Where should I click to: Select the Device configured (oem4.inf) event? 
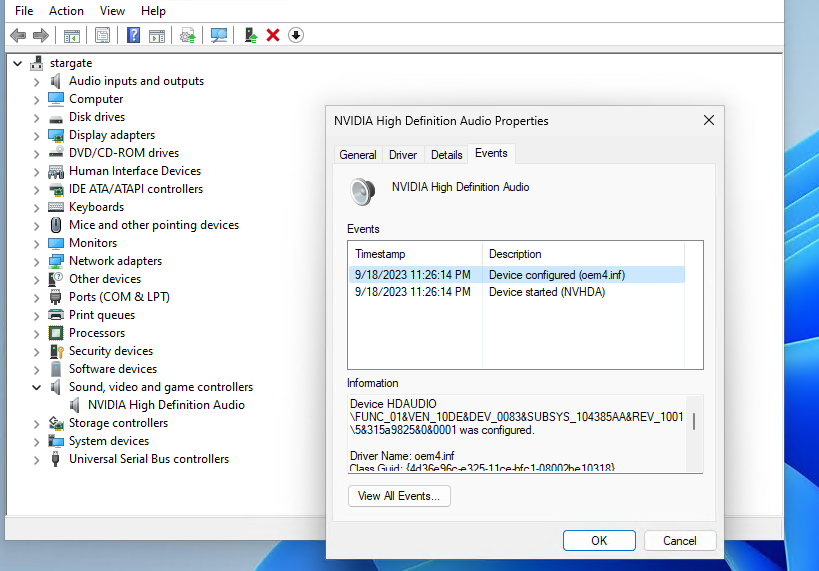517,275
